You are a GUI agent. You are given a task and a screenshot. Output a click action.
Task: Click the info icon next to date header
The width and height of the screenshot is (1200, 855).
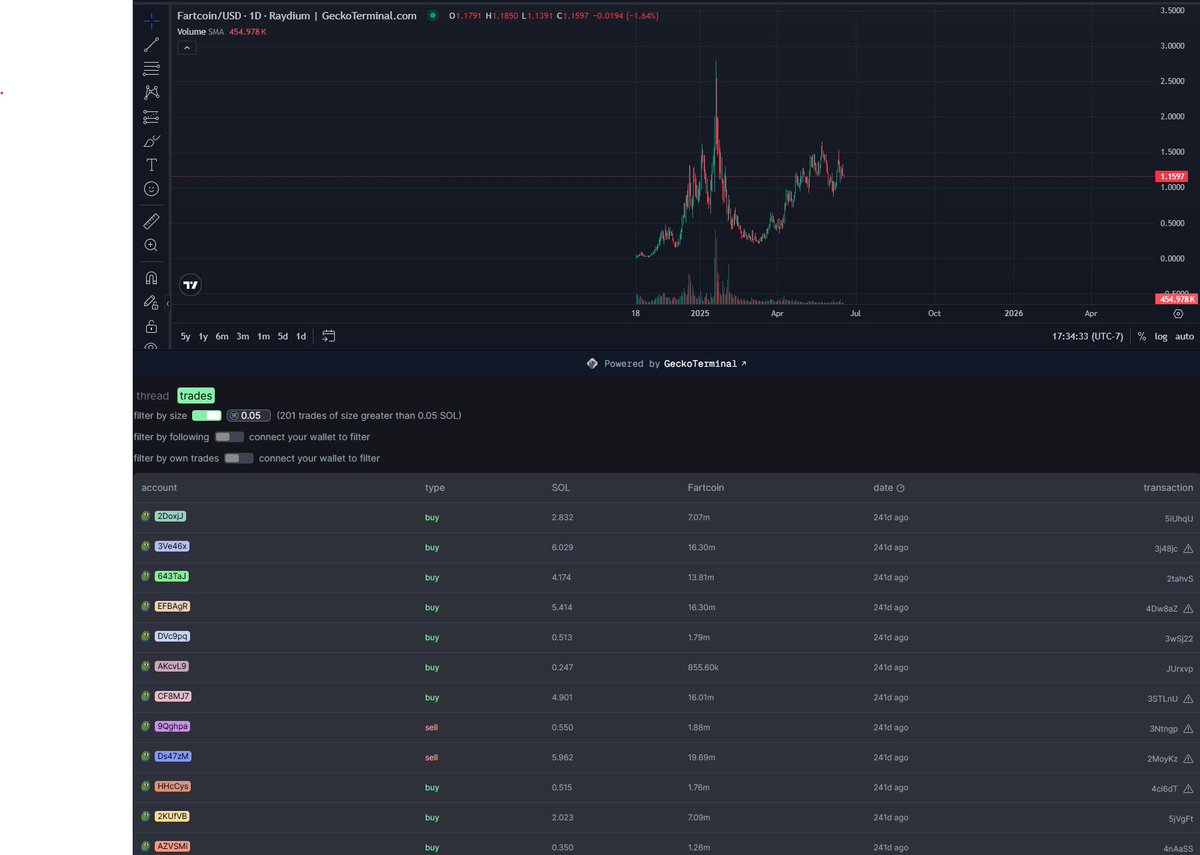pos(900,488)
